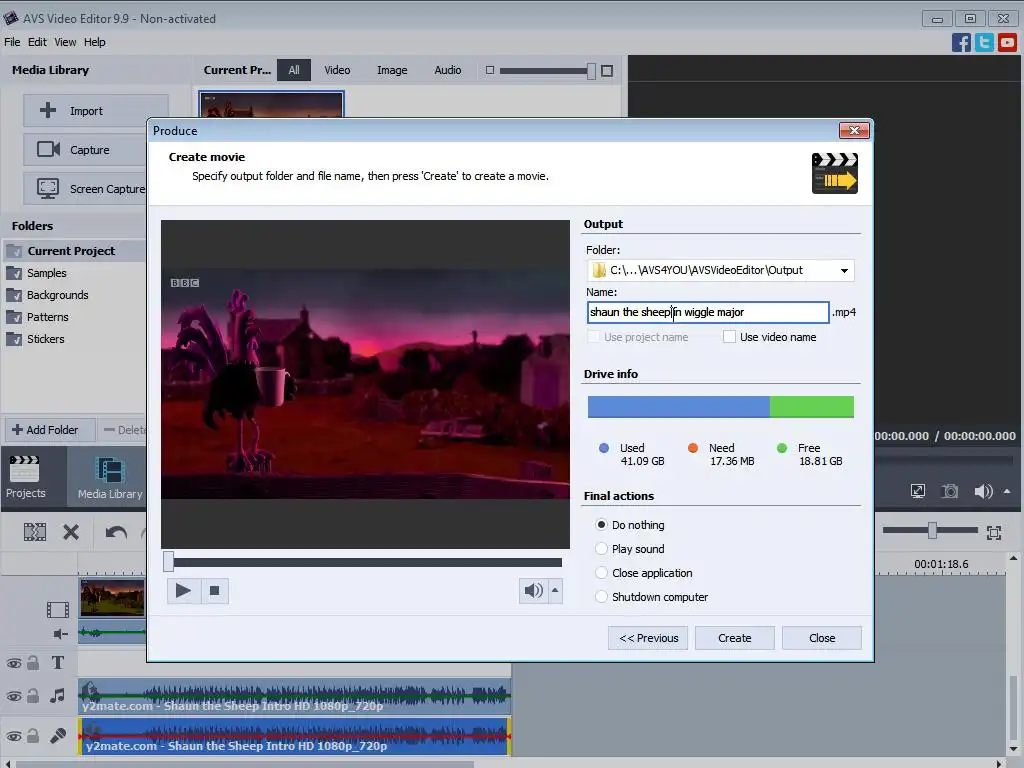
Task: Stop the preview in Produce dialog
Action: 214,591
